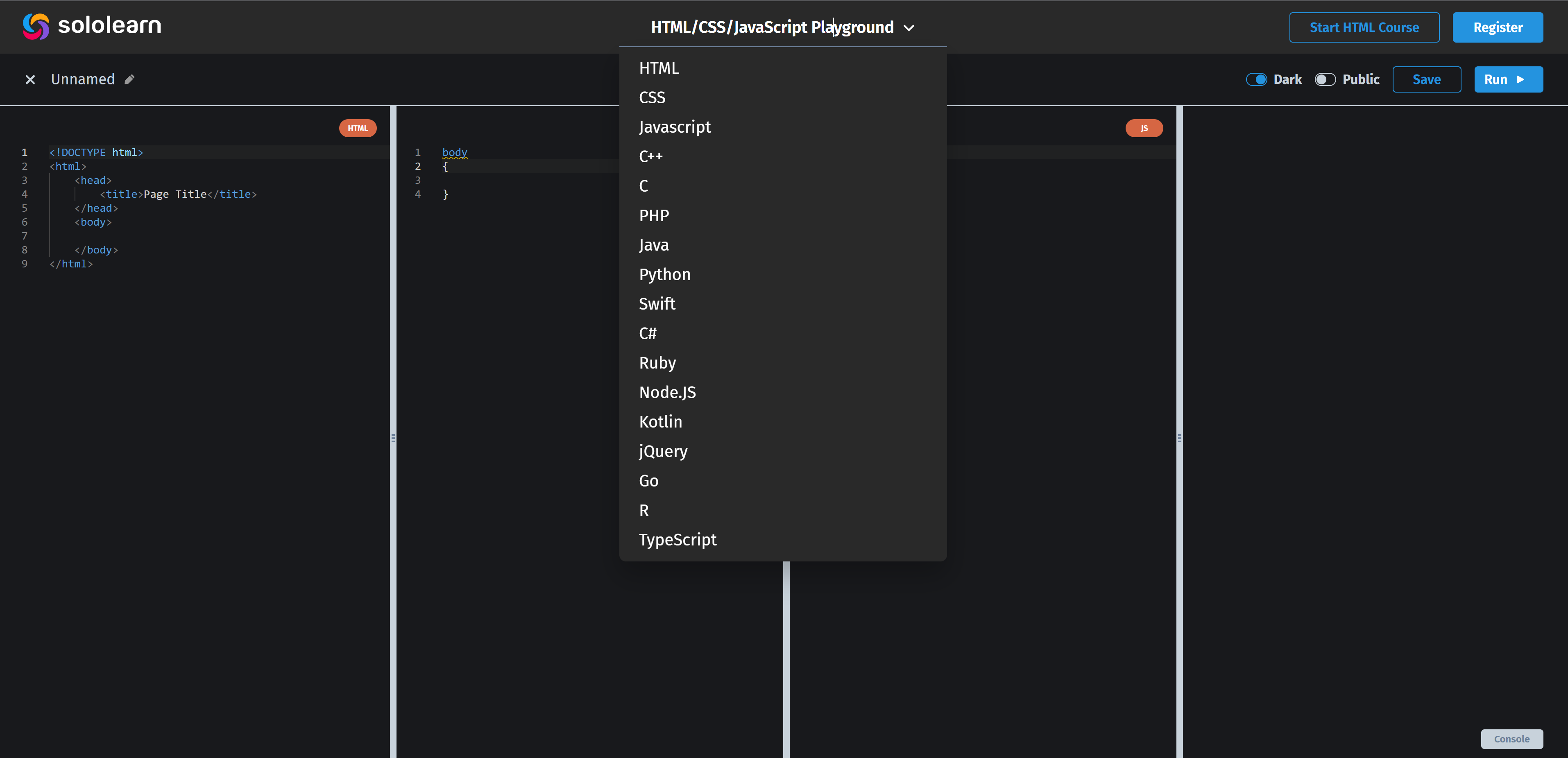Viewport: 1568px width, 758px height.
Task: Choose Javascript in the dropdown list
Action: (783, 127)
